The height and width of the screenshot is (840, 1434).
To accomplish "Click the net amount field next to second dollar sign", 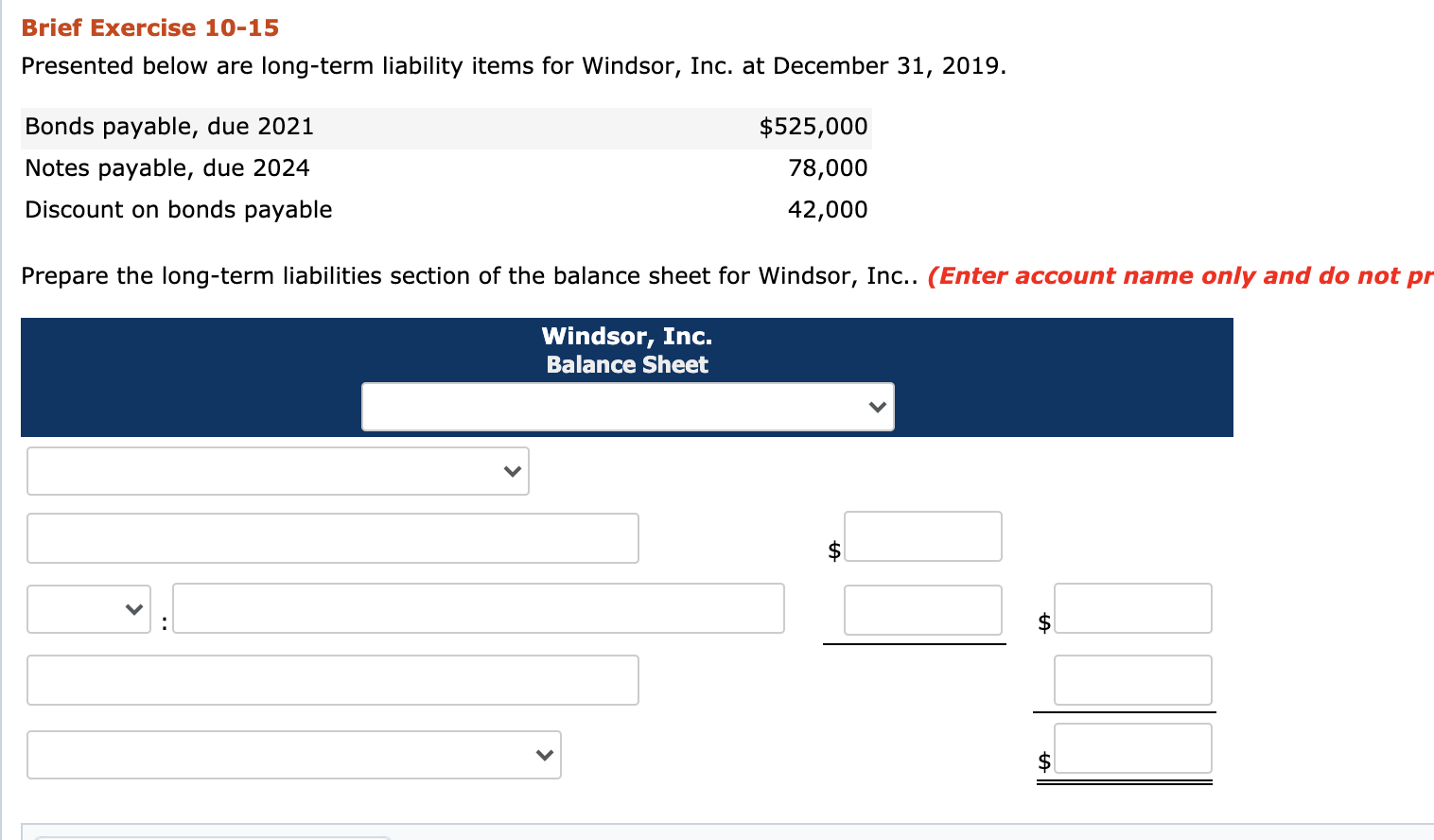I will click(x=1132, y=608).
